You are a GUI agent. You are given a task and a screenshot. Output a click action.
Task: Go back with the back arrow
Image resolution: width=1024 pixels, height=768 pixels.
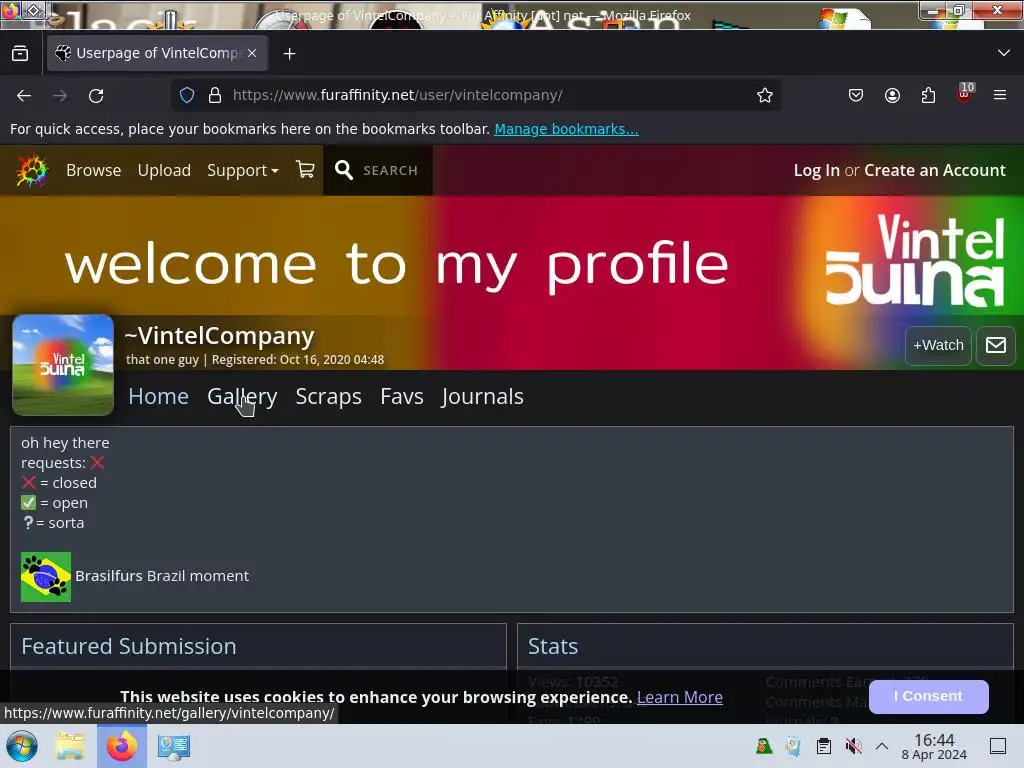tap(24, 95)
